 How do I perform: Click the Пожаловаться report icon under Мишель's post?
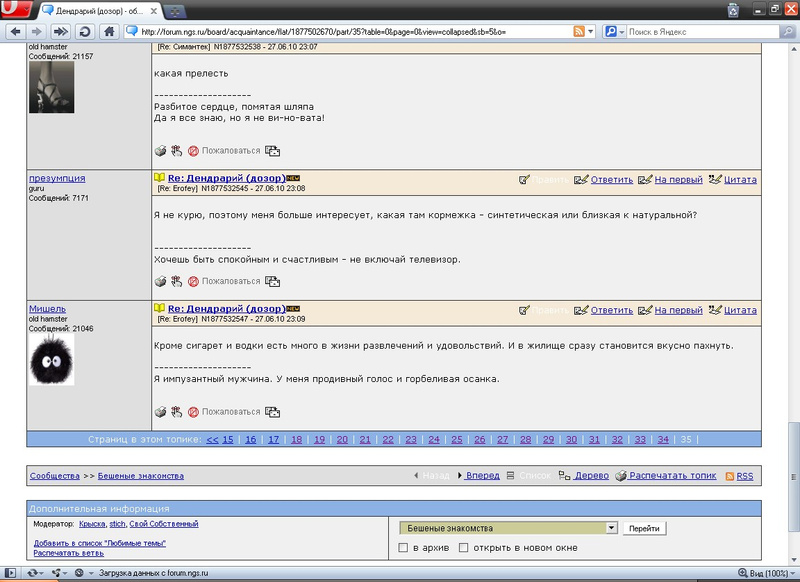pos(193,411)
